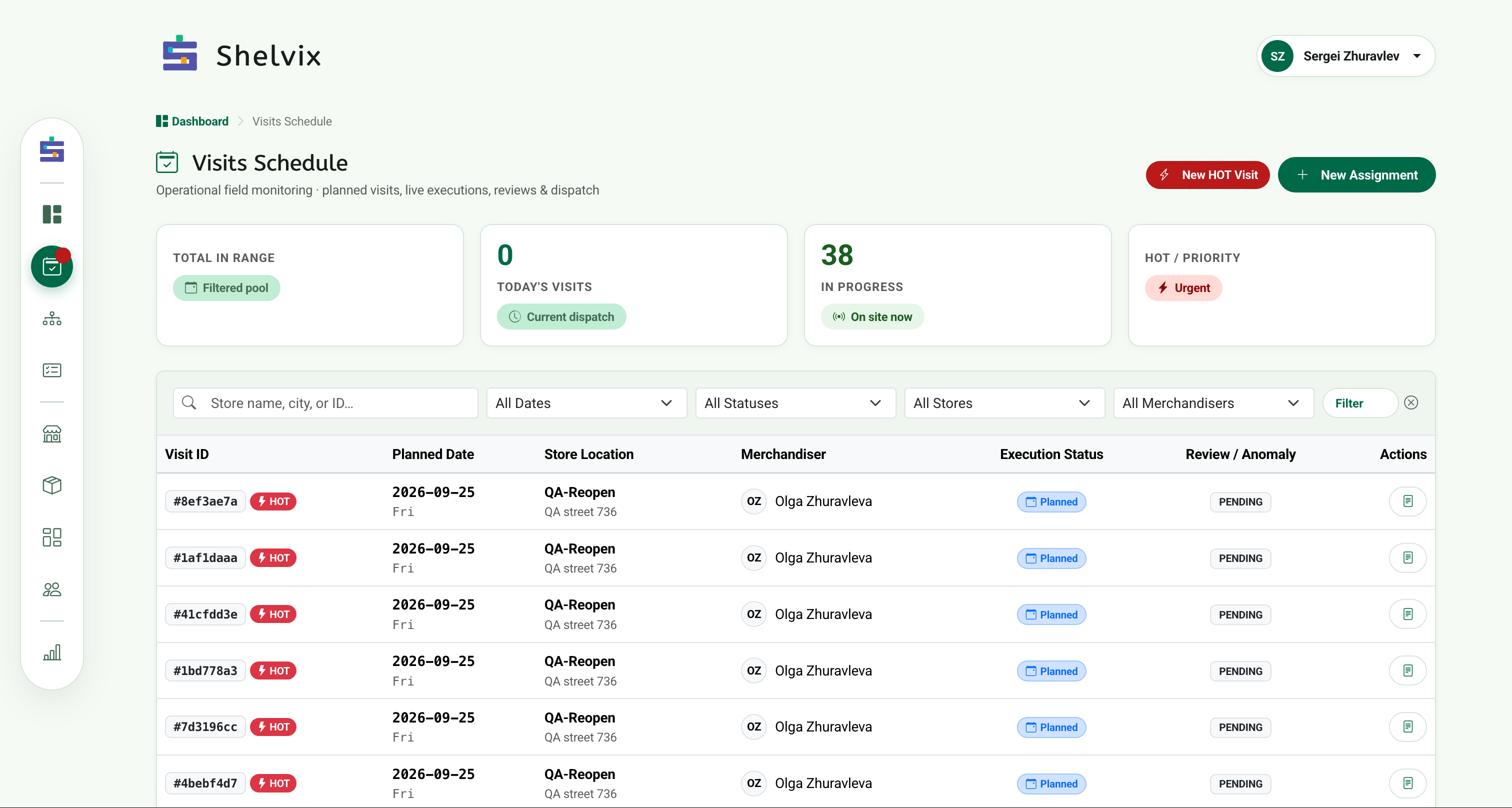Clear filters with the circled X icon
The height and width of the screenshot is (808, 1512).
tap(1411, 402)
